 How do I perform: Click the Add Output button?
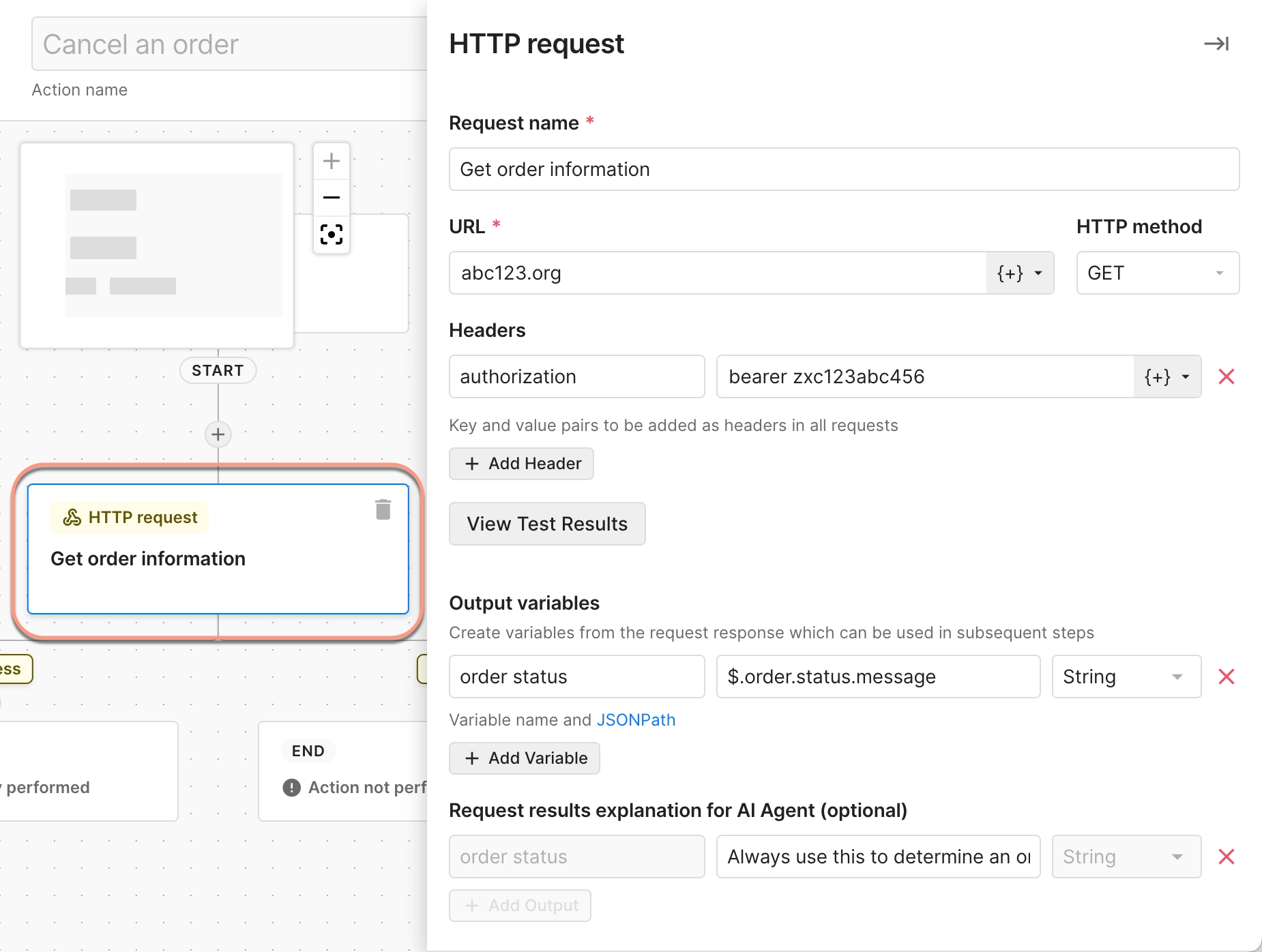(x=520, y=906)
